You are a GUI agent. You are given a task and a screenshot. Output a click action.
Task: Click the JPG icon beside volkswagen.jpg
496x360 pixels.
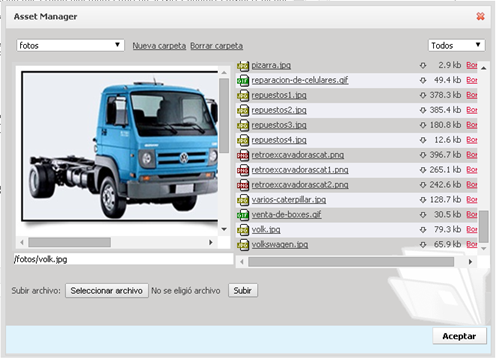pos(243,245)
